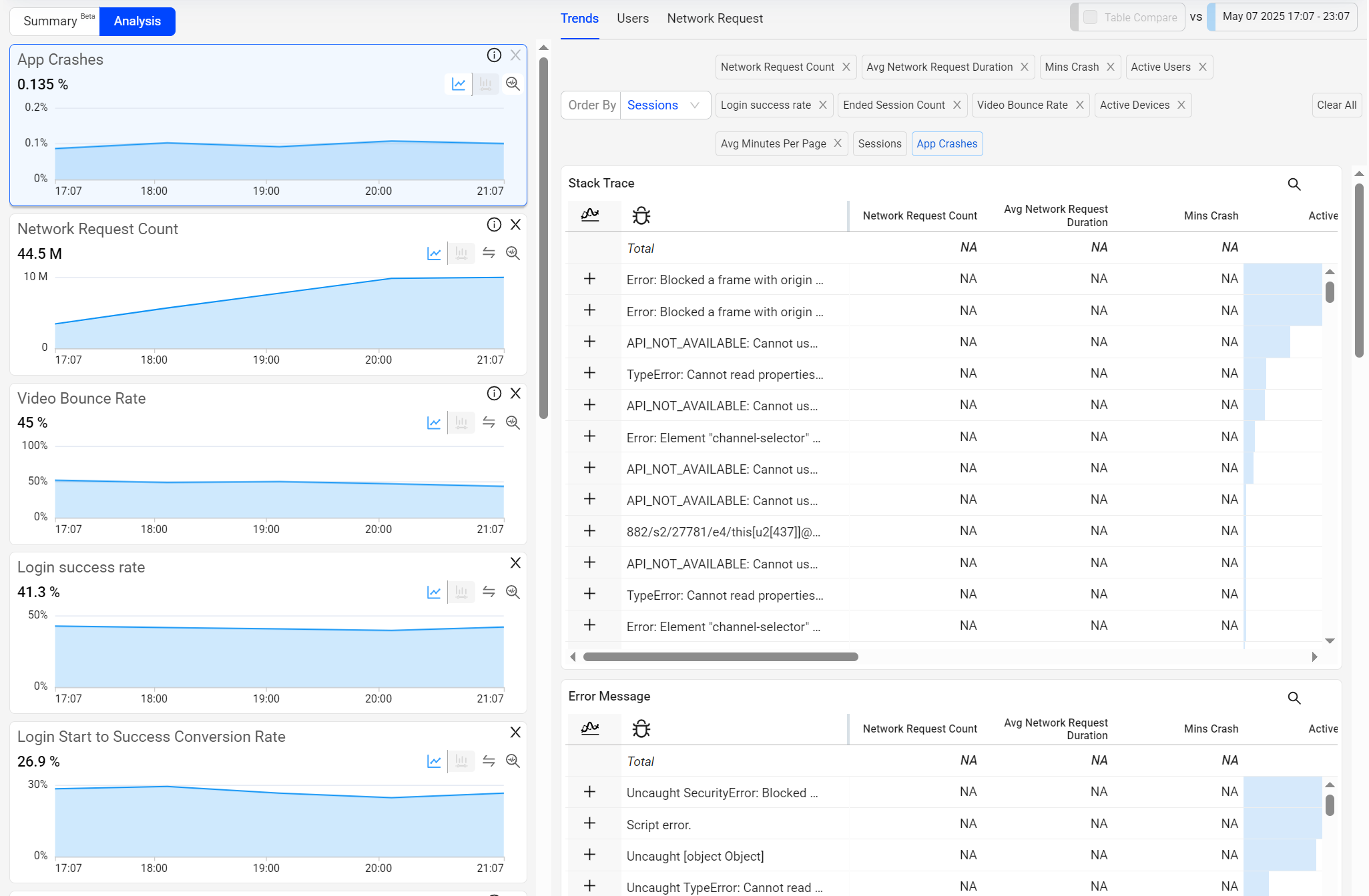1369x896 pixels.
Task: Switch to the Users tab
Action: tap(632, 19)
